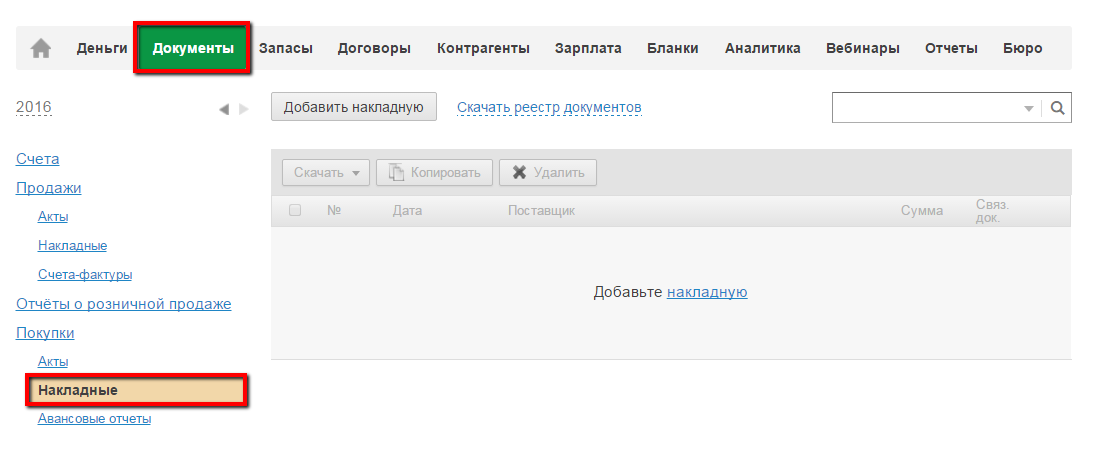Viewport: 1099px width, 468px height.
Task: Open the Бланки menu
Action: [x=673, y=48]
